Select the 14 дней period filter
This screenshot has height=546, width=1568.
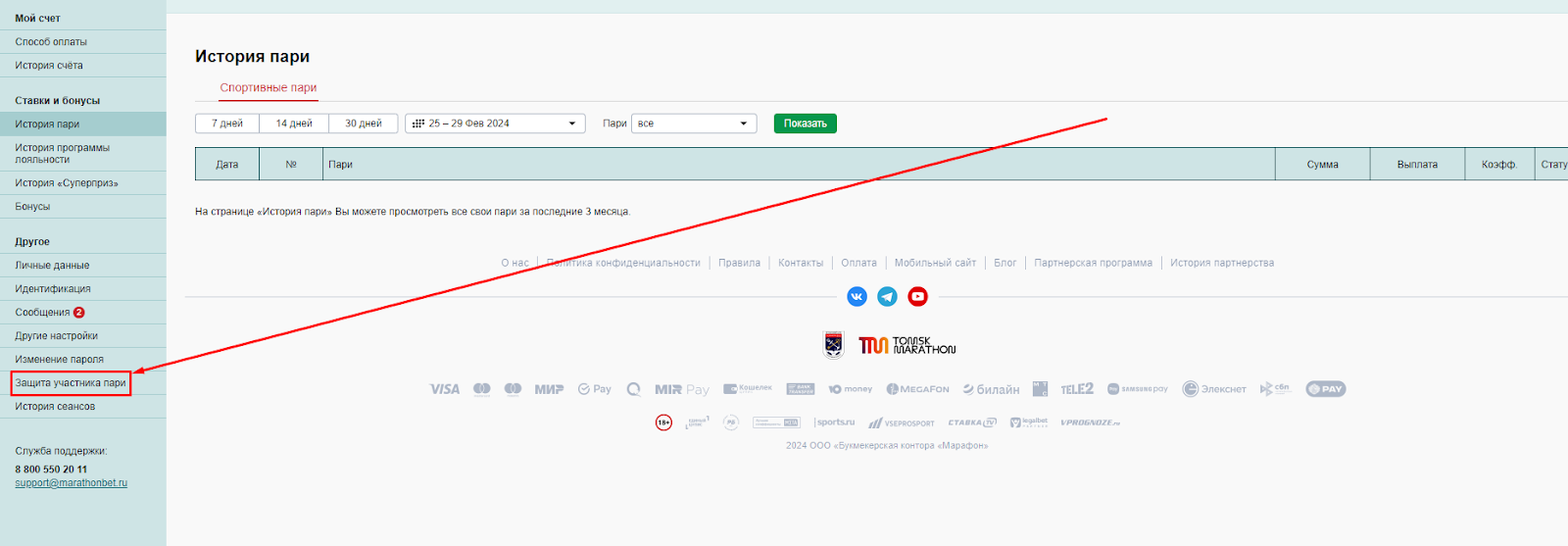(x=294, y=124)
